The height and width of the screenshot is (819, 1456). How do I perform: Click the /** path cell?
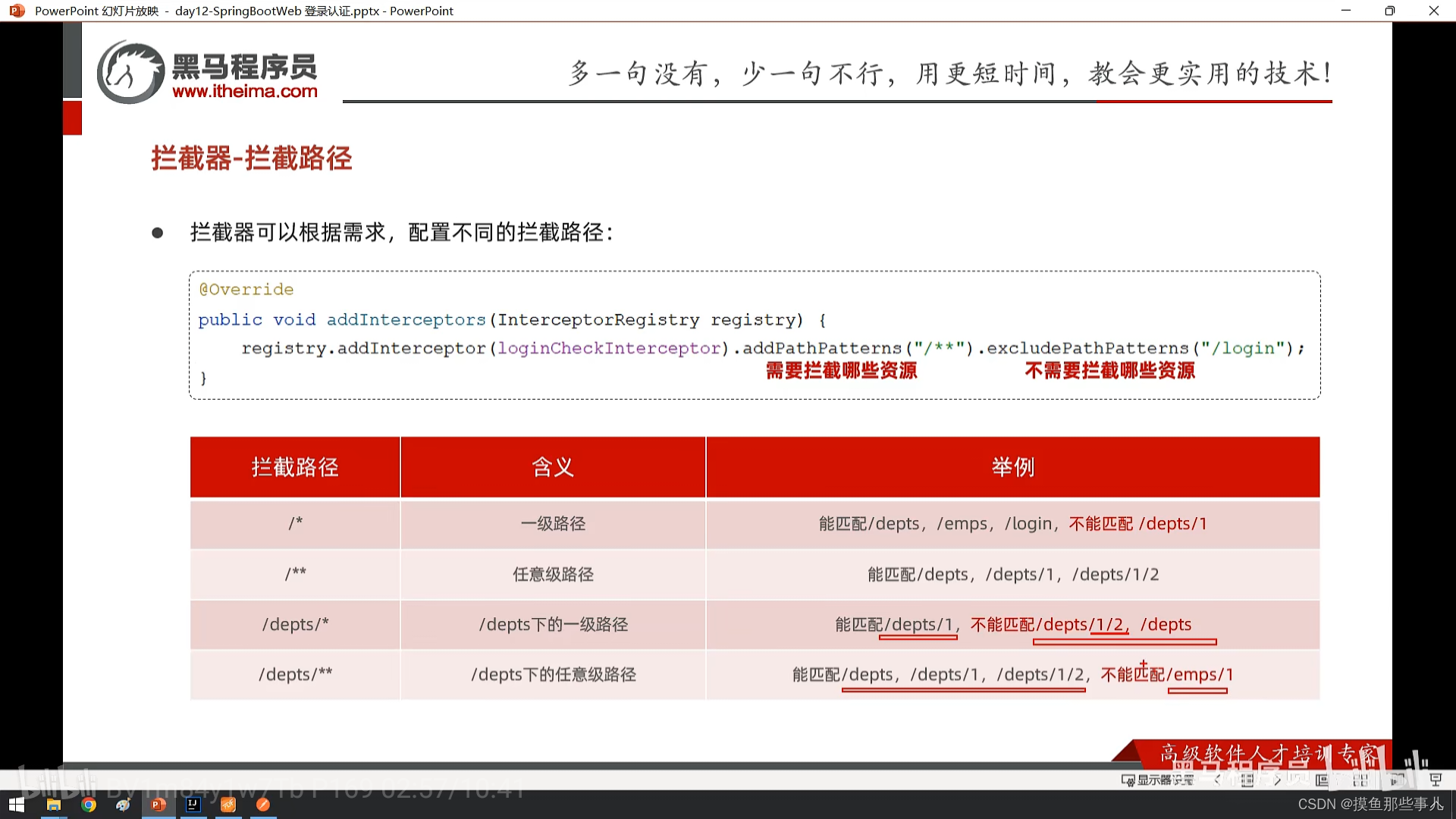coord(295,574)
